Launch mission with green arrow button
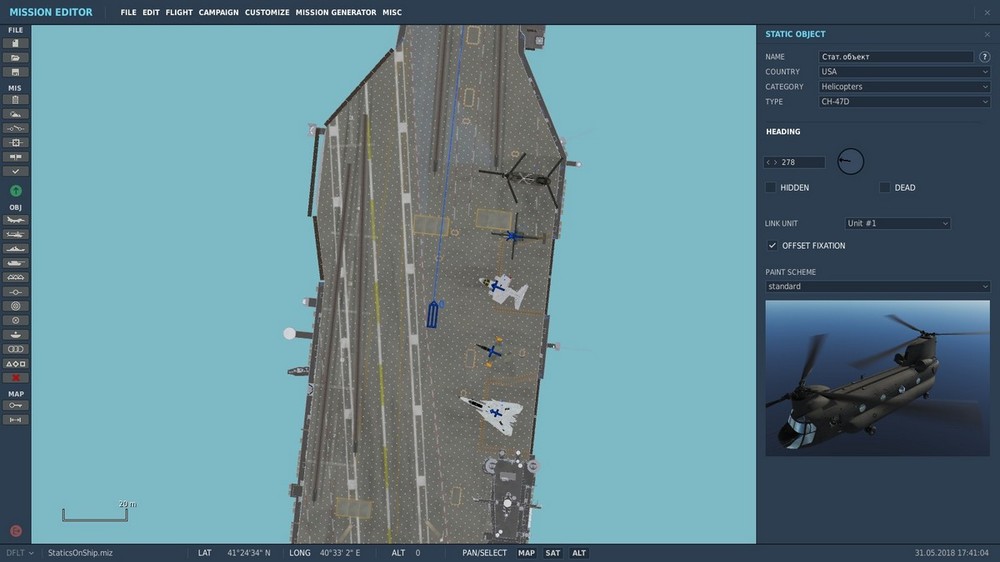This screenshot has width=1000, height=562. click(x=15, y=191)
